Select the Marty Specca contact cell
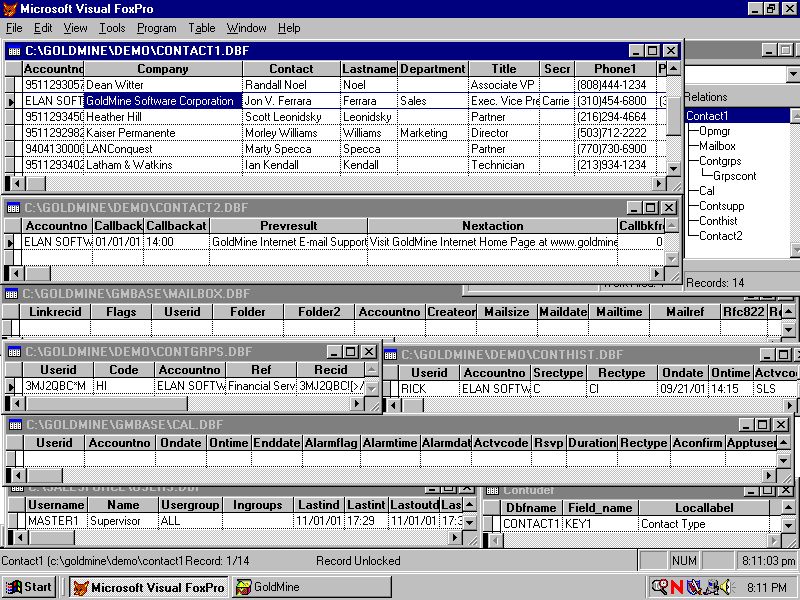This screenshot has width=800, height=600. pos(291,149)
